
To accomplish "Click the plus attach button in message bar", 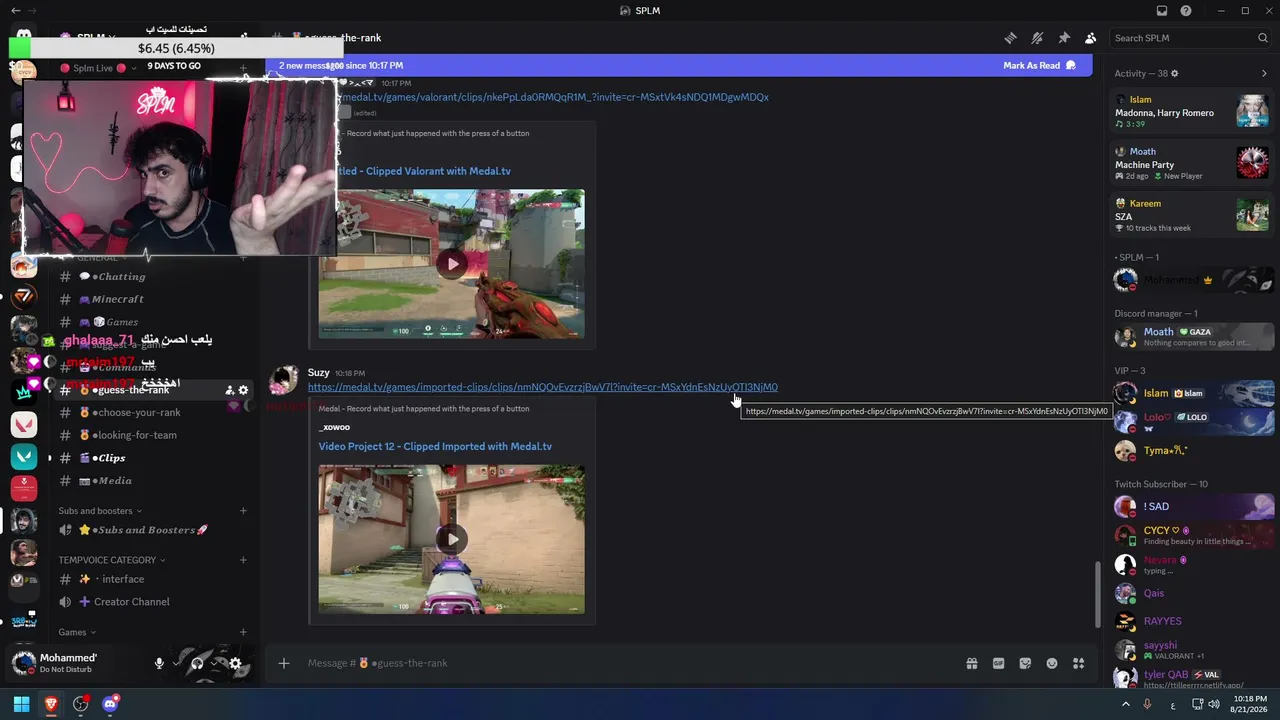I will click(284, 663).
